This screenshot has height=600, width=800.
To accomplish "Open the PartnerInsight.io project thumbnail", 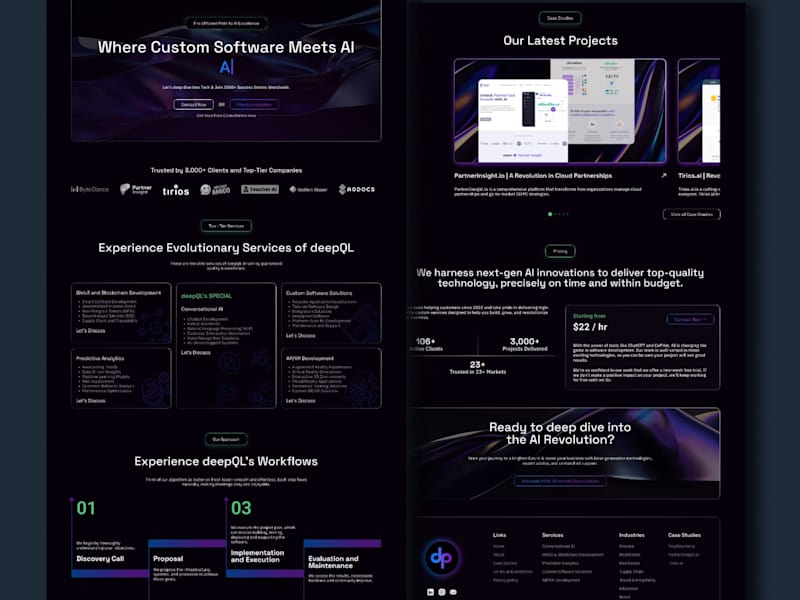I will (560, 111).
